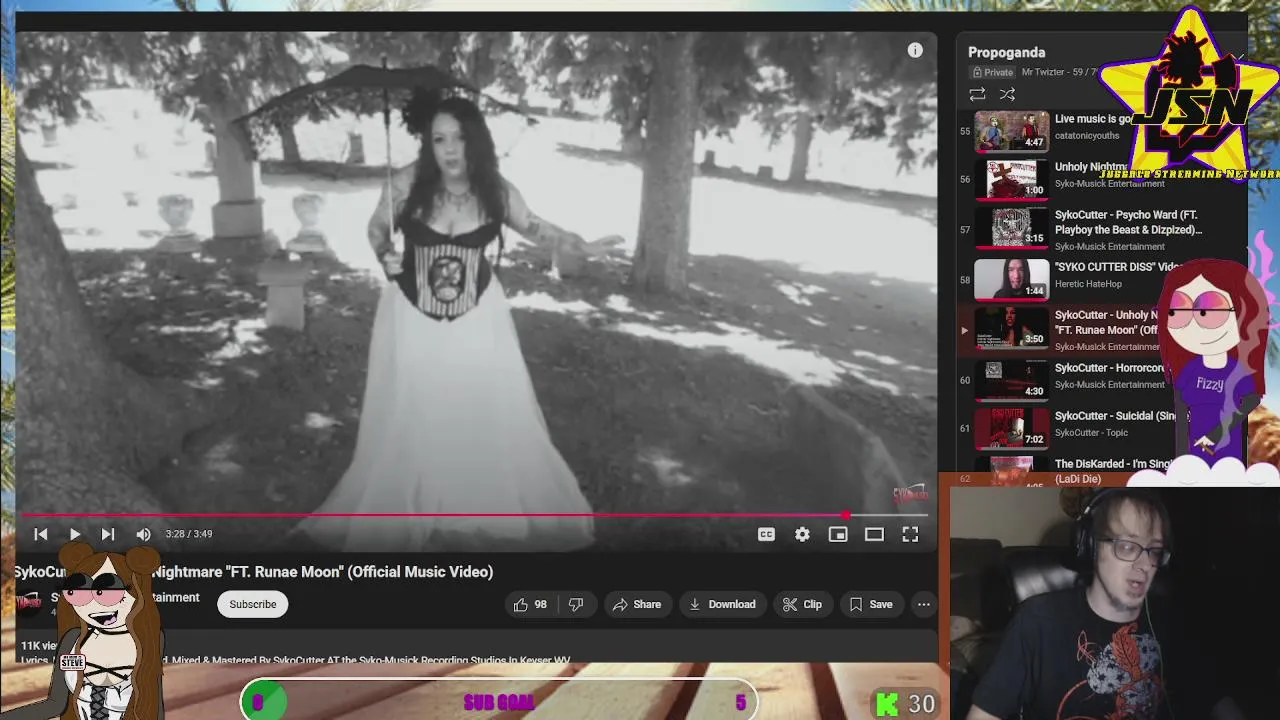Open the video info card icon

[915, 50]
